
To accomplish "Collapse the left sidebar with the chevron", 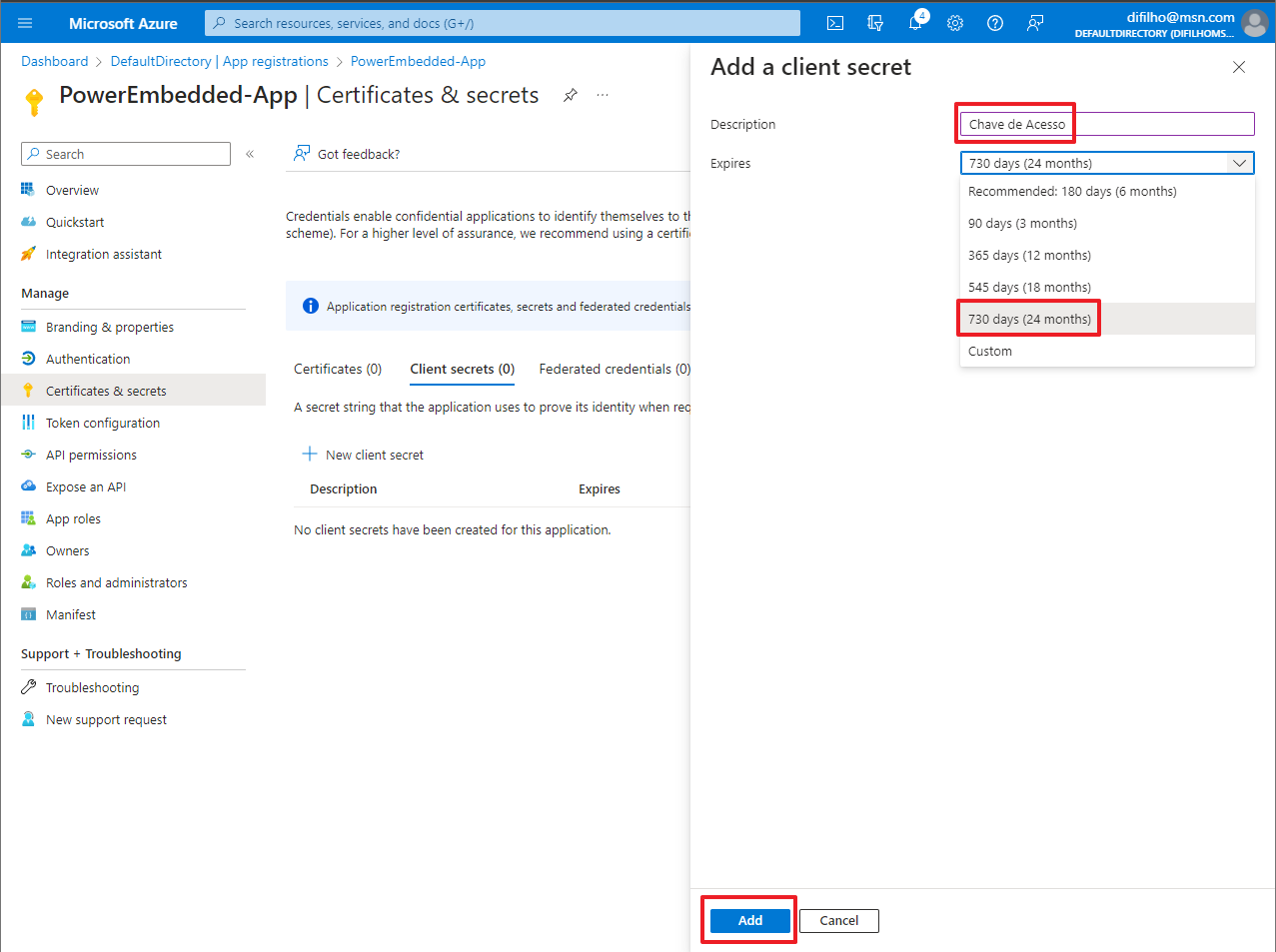I will 250,154.
